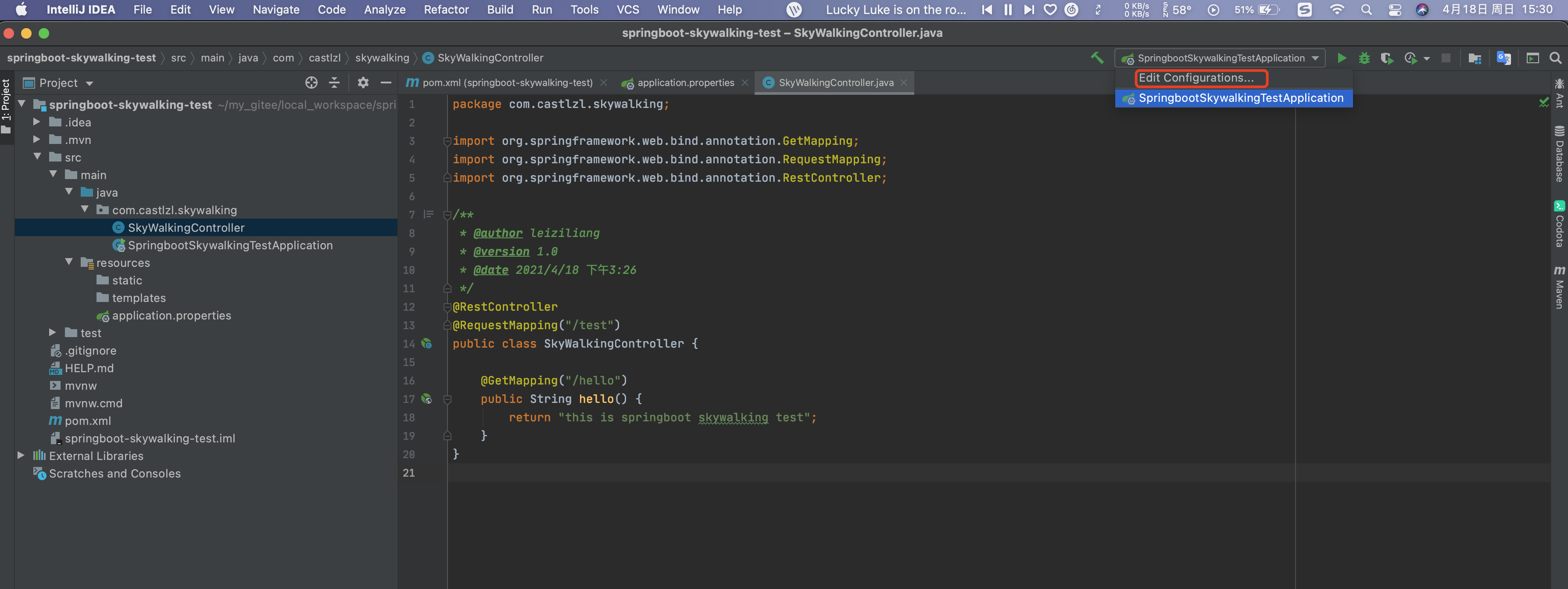Collapse the resources folder
The width and height of the screenshot is (1568, 589).
coord(69,262)
